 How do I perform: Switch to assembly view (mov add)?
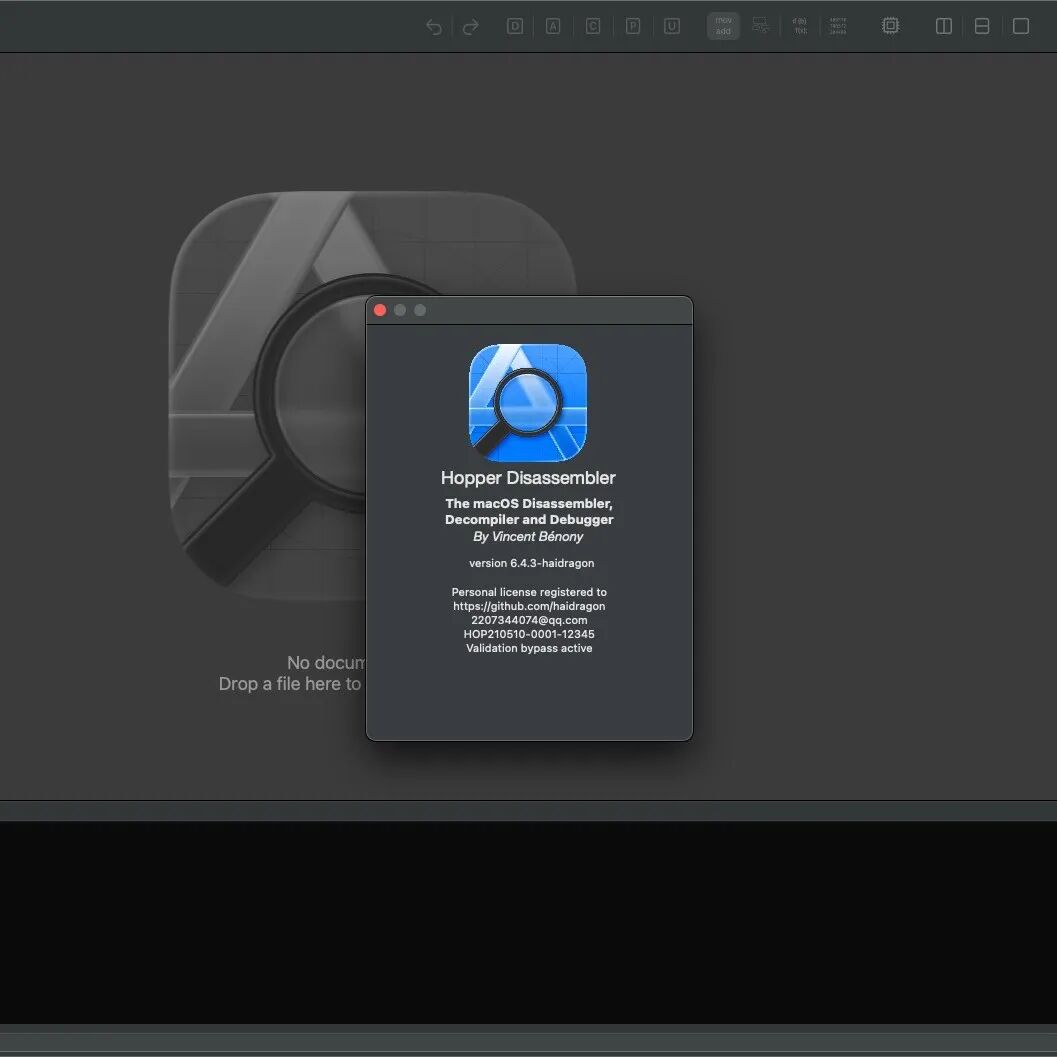coord(723,26)
